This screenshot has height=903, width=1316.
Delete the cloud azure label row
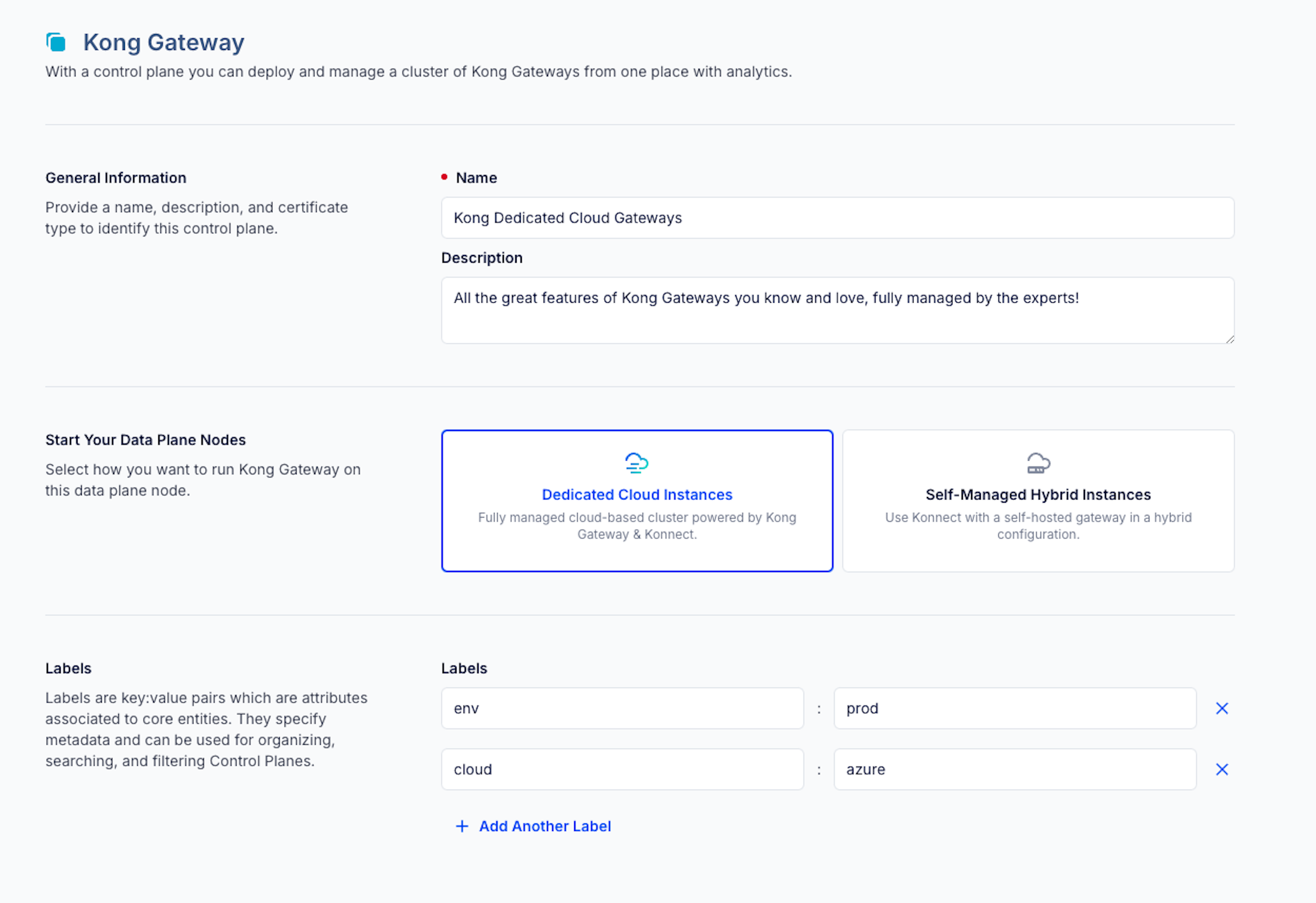pyautogui.click(x=1222, y=769)
